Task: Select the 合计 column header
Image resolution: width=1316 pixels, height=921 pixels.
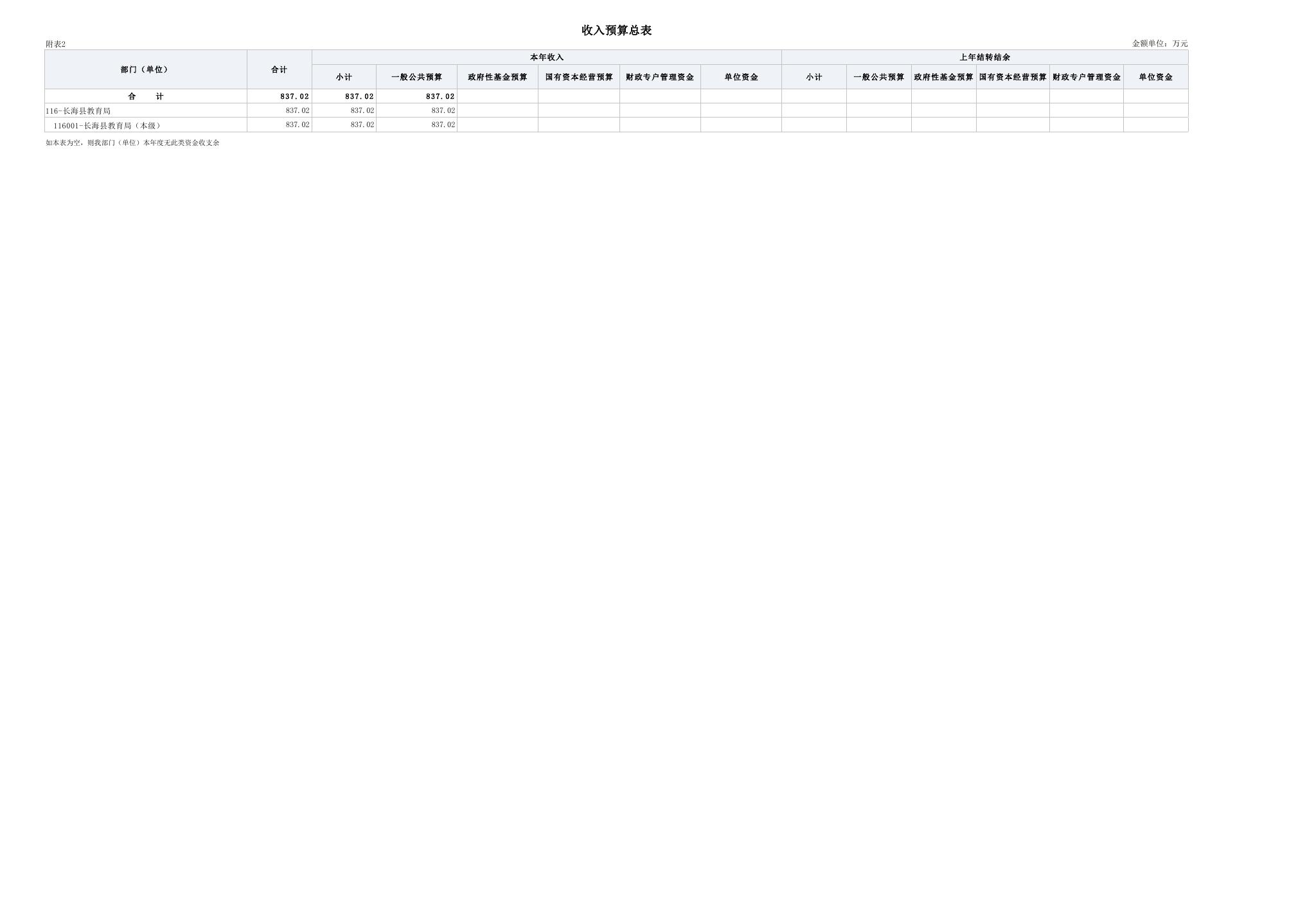Action: point(279,69)
